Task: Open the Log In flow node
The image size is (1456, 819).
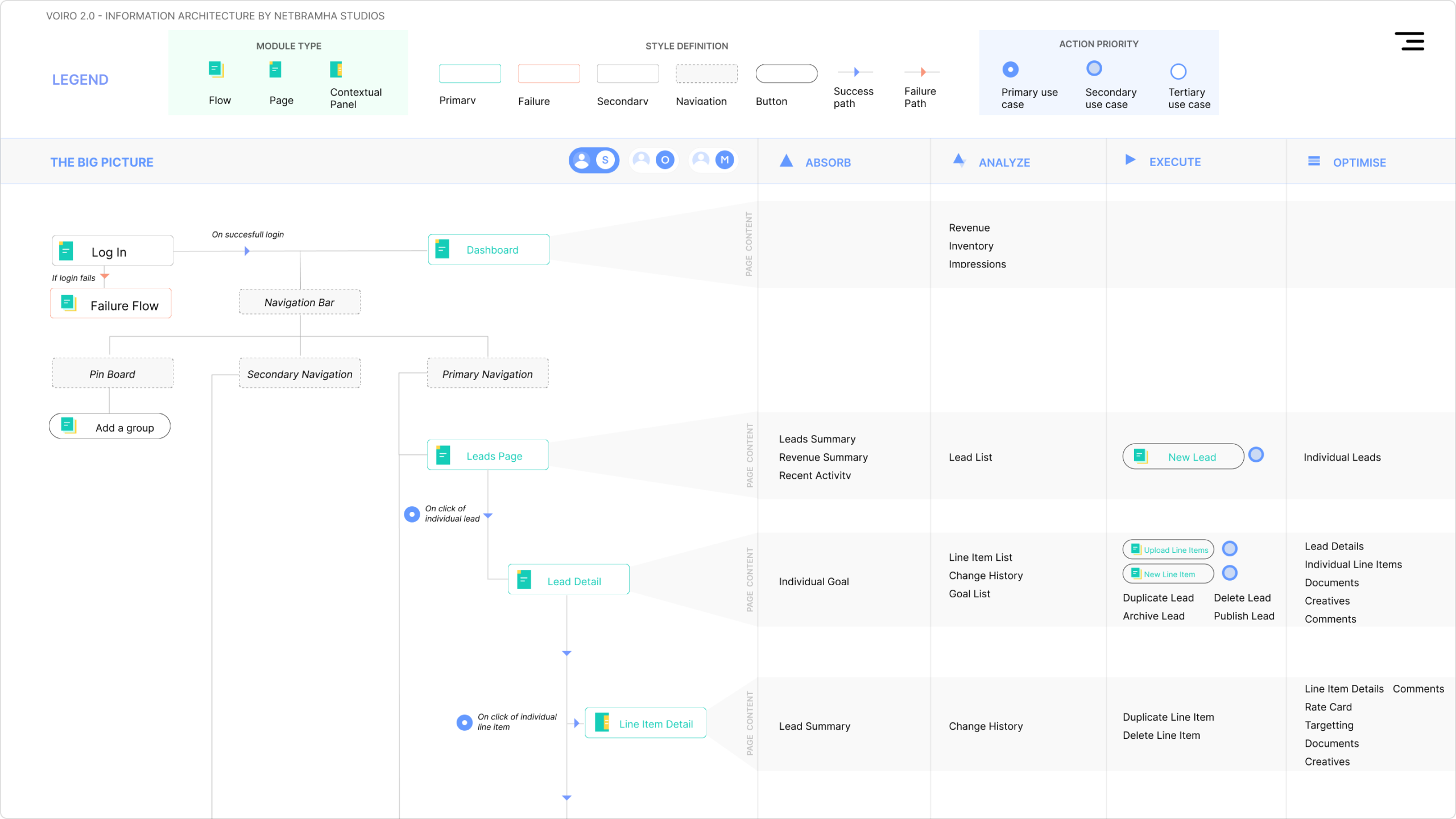Action: tap(113, 251)
